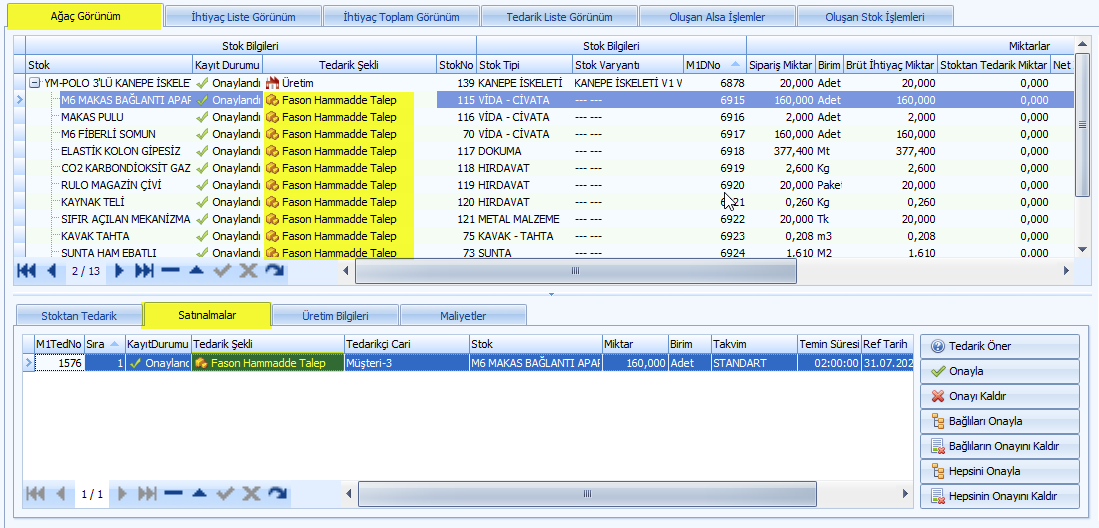Collapse the YM-POLO 3'LÜ KANEPE İSKELETİ tree node
Viewport: 1099px width, 528px height.
35,83
